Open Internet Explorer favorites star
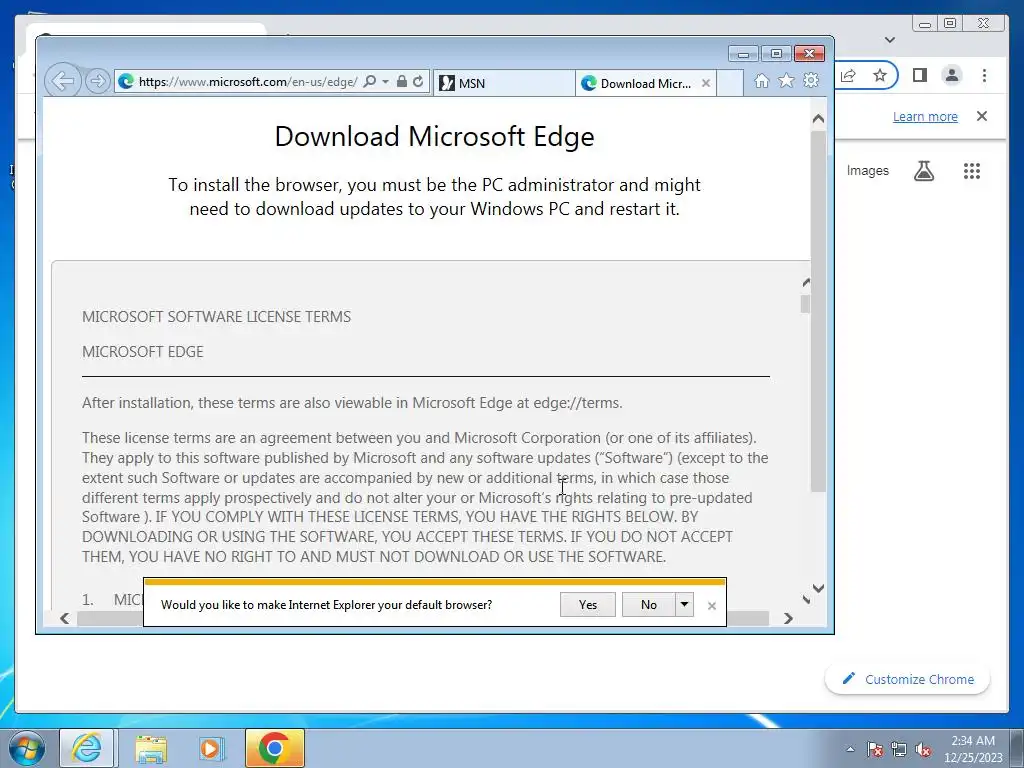Screen dimensions: 1024x768 click(x=786, y=80)
